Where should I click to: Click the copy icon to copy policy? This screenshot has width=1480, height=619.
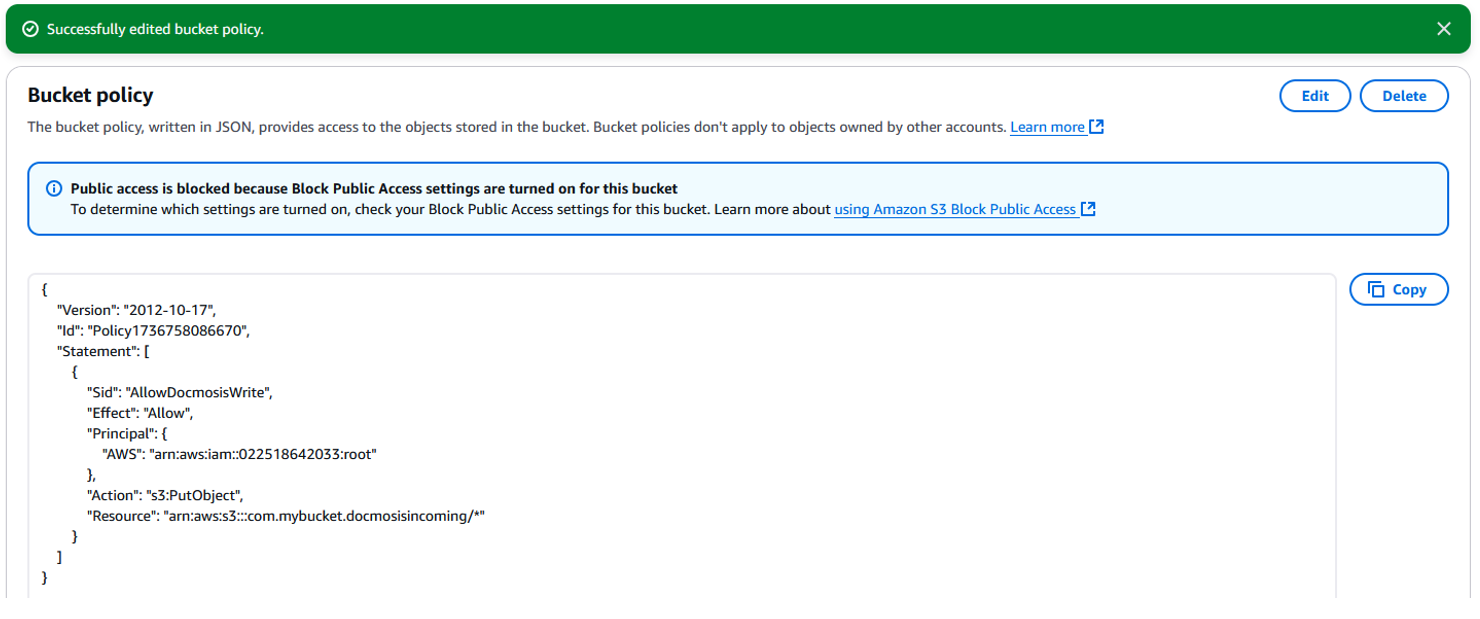(1376, 290)
